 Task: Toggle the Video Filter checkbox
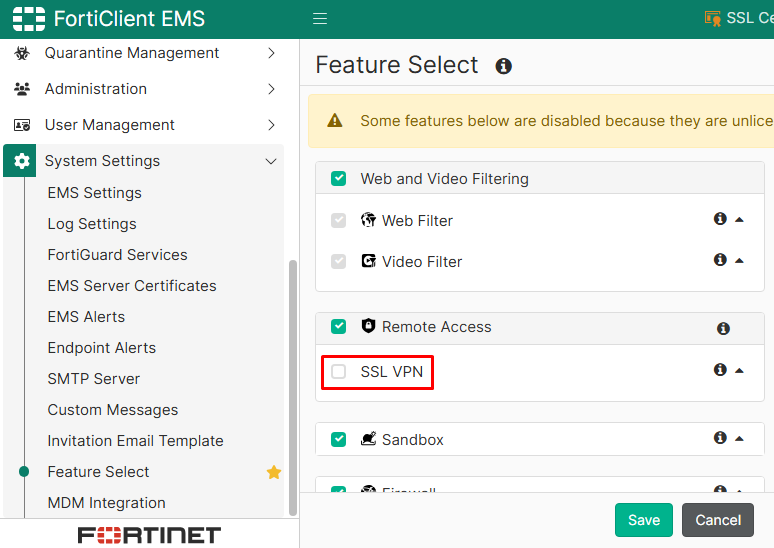(339, 261)
